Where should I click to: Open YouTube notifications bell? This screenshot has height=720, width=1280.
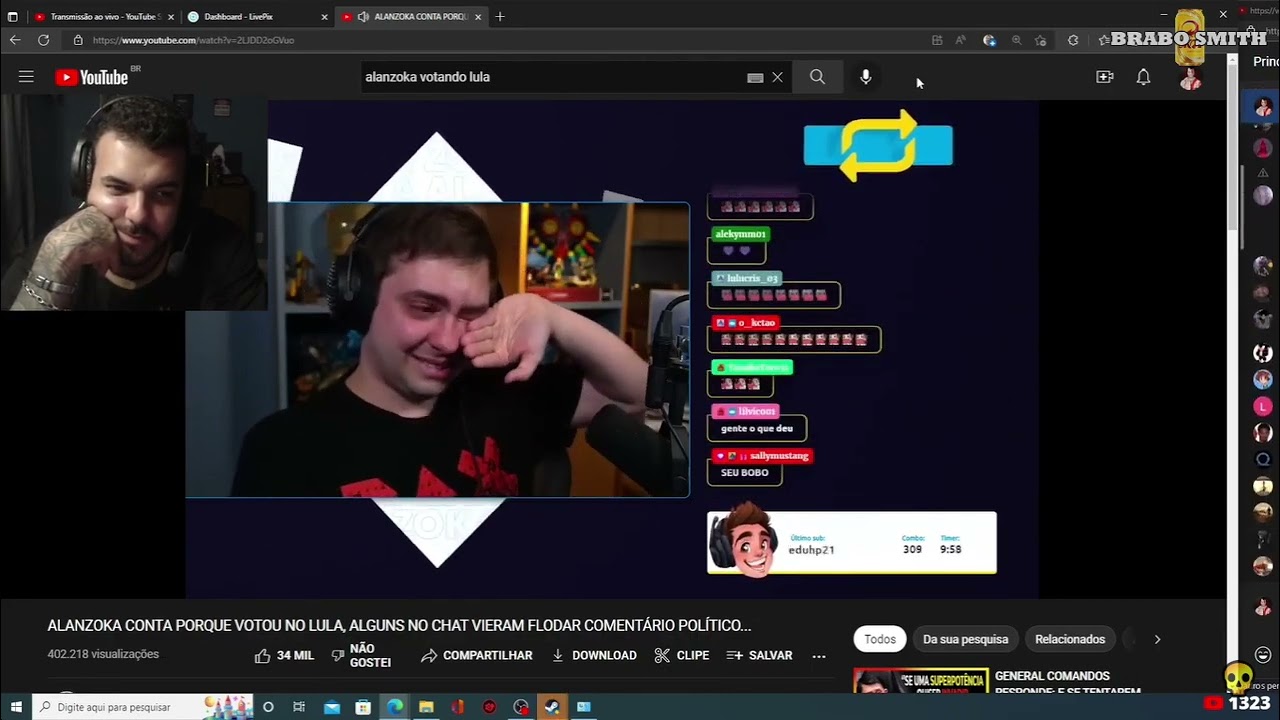click(x=1143, y=77)
